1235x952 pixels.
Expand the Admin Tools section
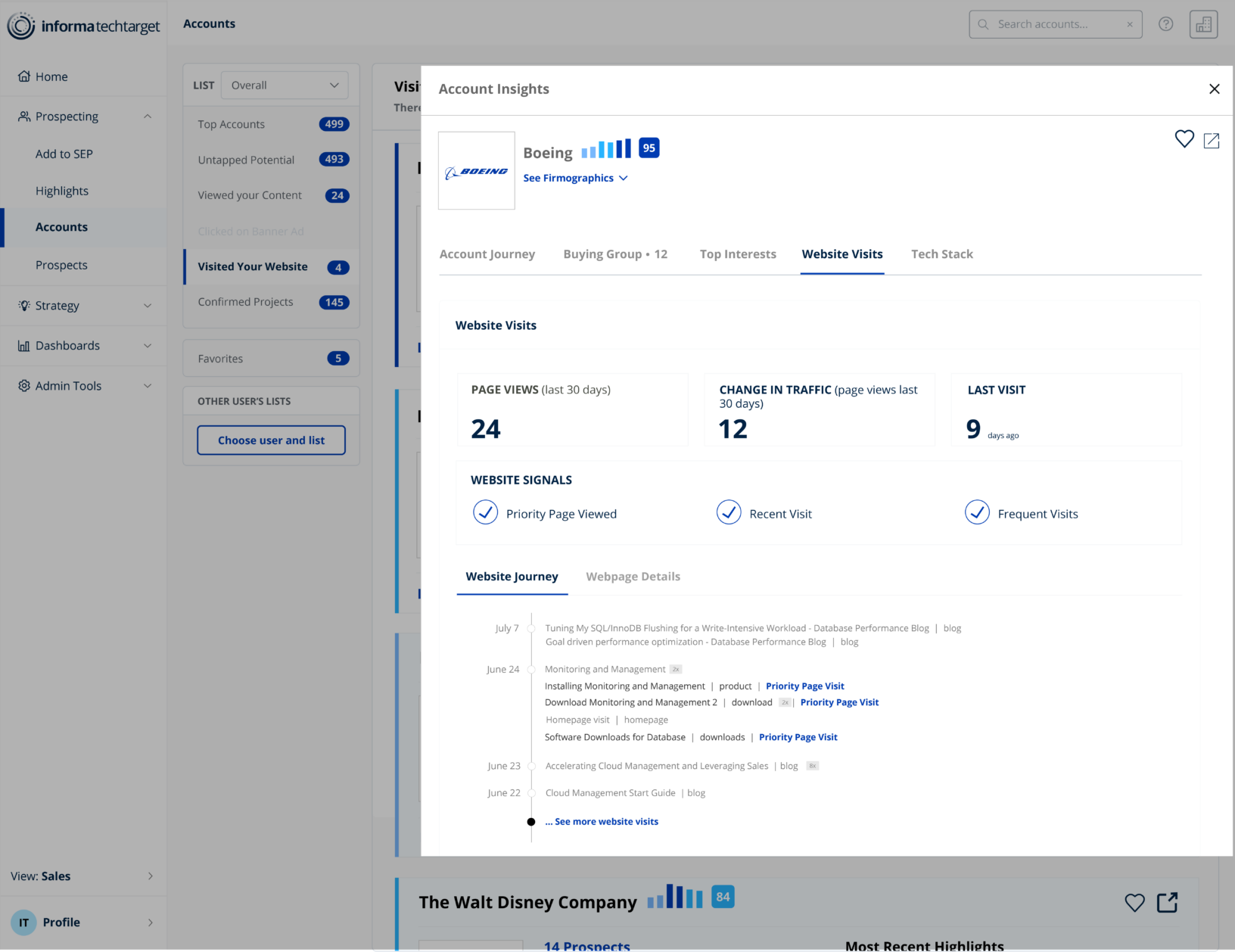(x=148, y=386)
